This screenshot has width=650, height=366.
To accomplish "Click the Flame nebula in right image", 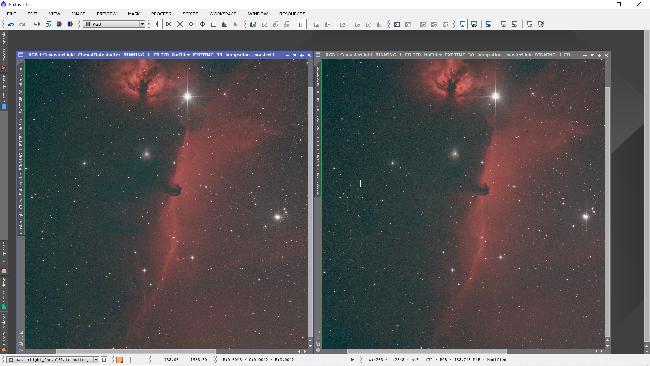I will coord(451,83).
